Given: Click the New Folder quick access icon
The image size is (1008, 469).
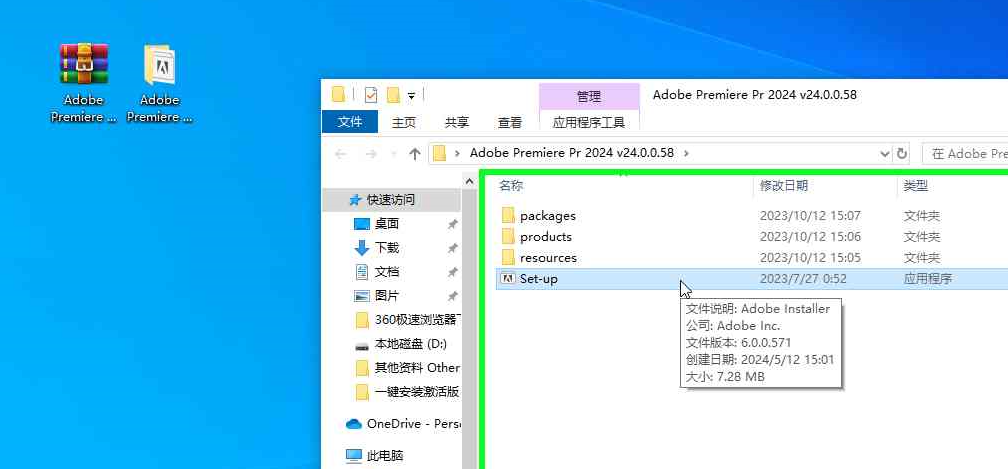Looking at the screenshot, I should (x=393, y=95).
